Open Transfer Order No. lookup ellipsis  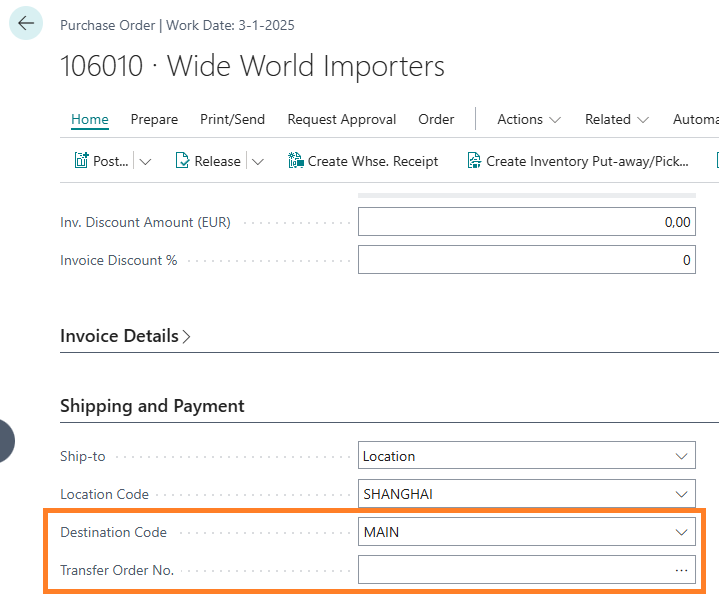tap(681, 570)
